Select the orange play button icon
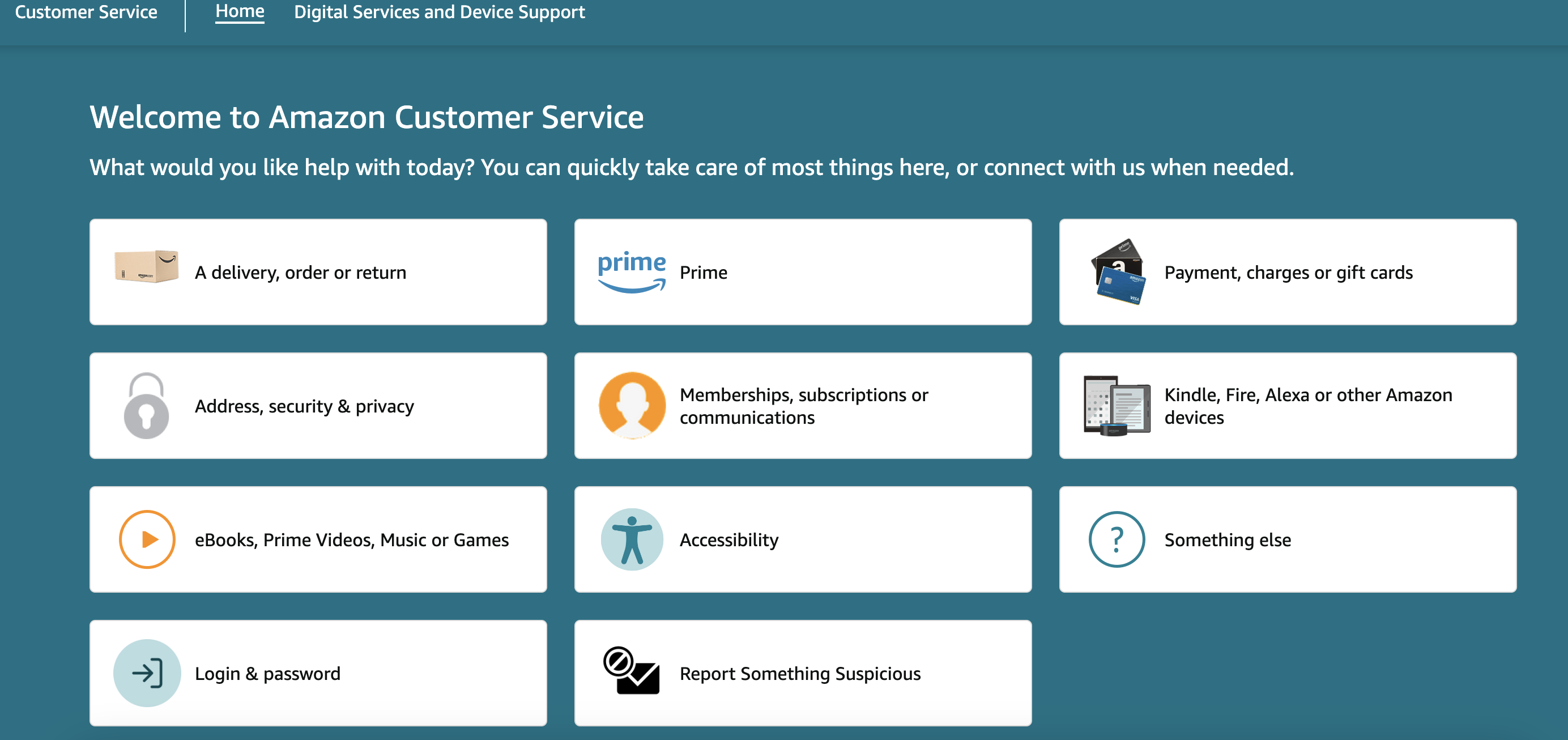Screen dimensions: 1568x740 [x=146, y=539]
